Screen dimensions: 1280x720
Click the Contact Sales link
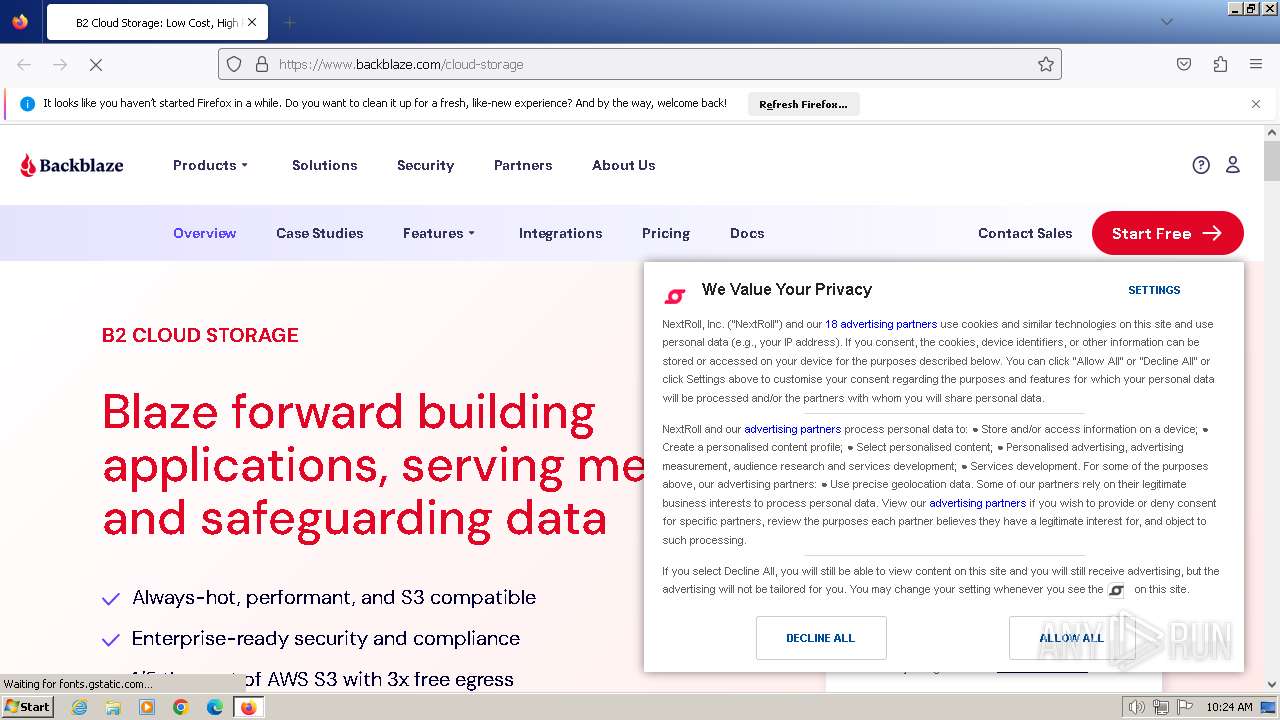pos(1025,233)
